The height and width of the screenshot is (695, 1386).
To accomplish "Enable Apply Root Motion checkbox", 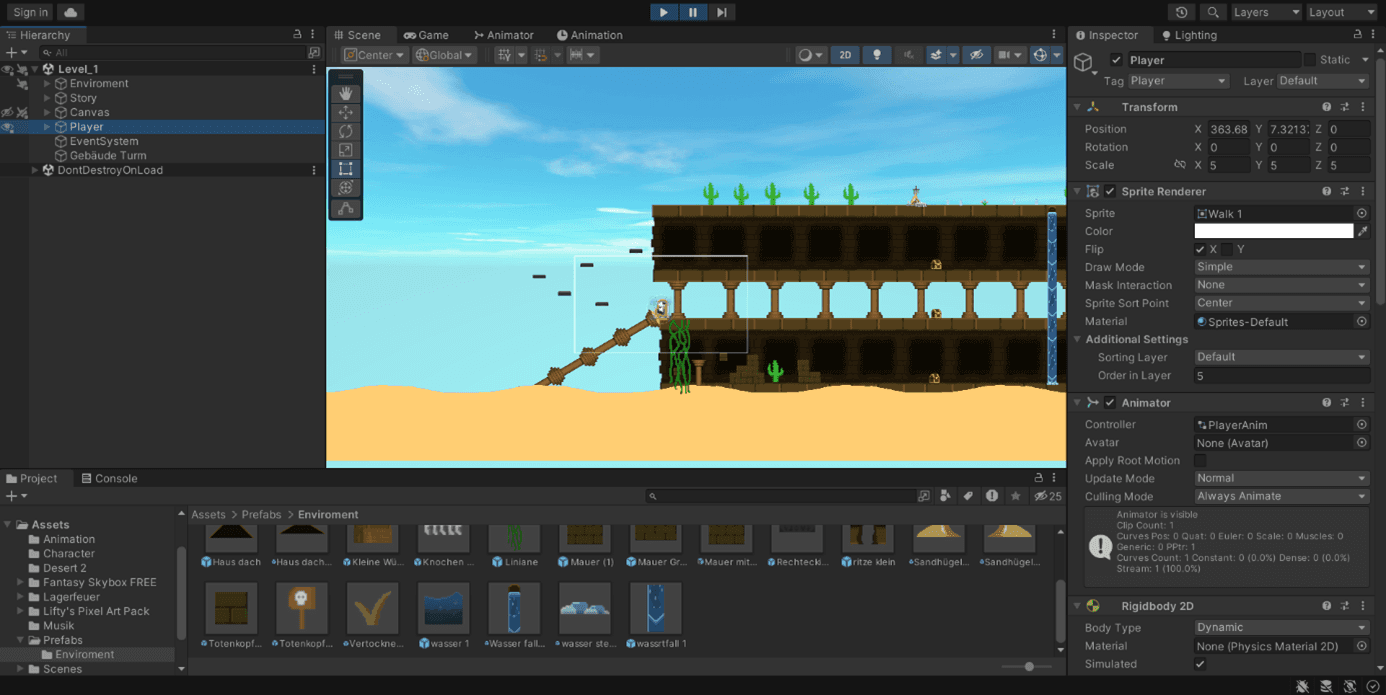I will click(1200, 461).
